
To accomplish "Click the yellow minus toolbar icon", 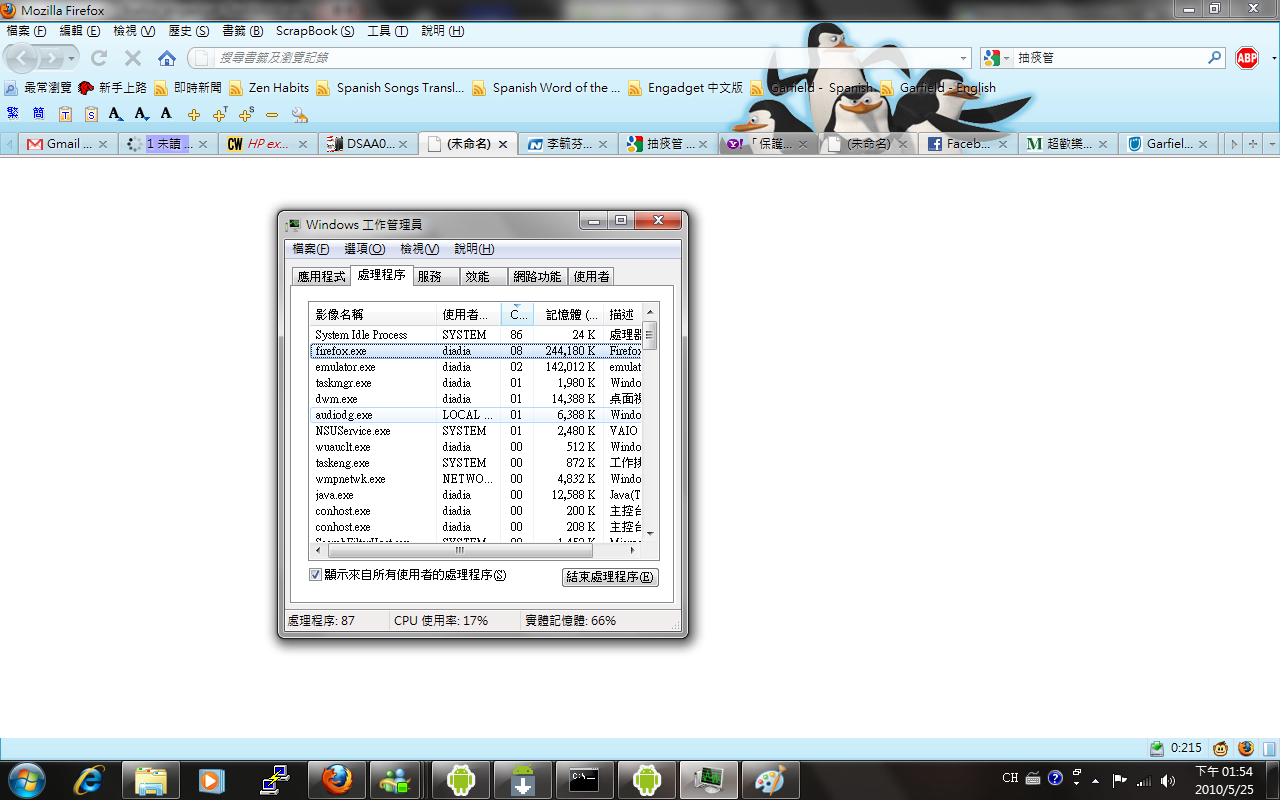I will coord(272,115).
